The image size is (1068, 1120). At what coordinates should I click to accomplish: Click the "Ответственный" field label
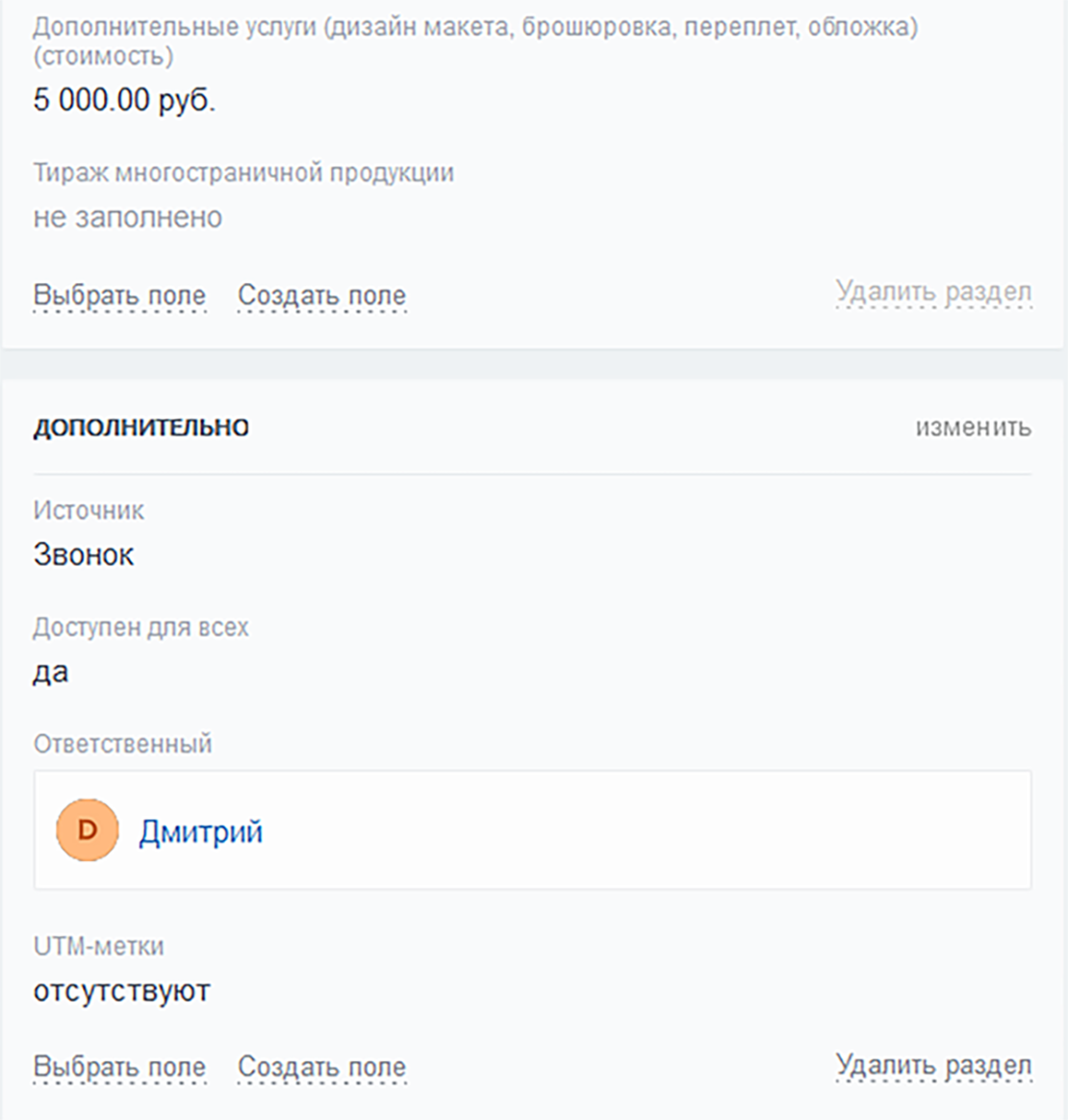(x=122, y=744)
